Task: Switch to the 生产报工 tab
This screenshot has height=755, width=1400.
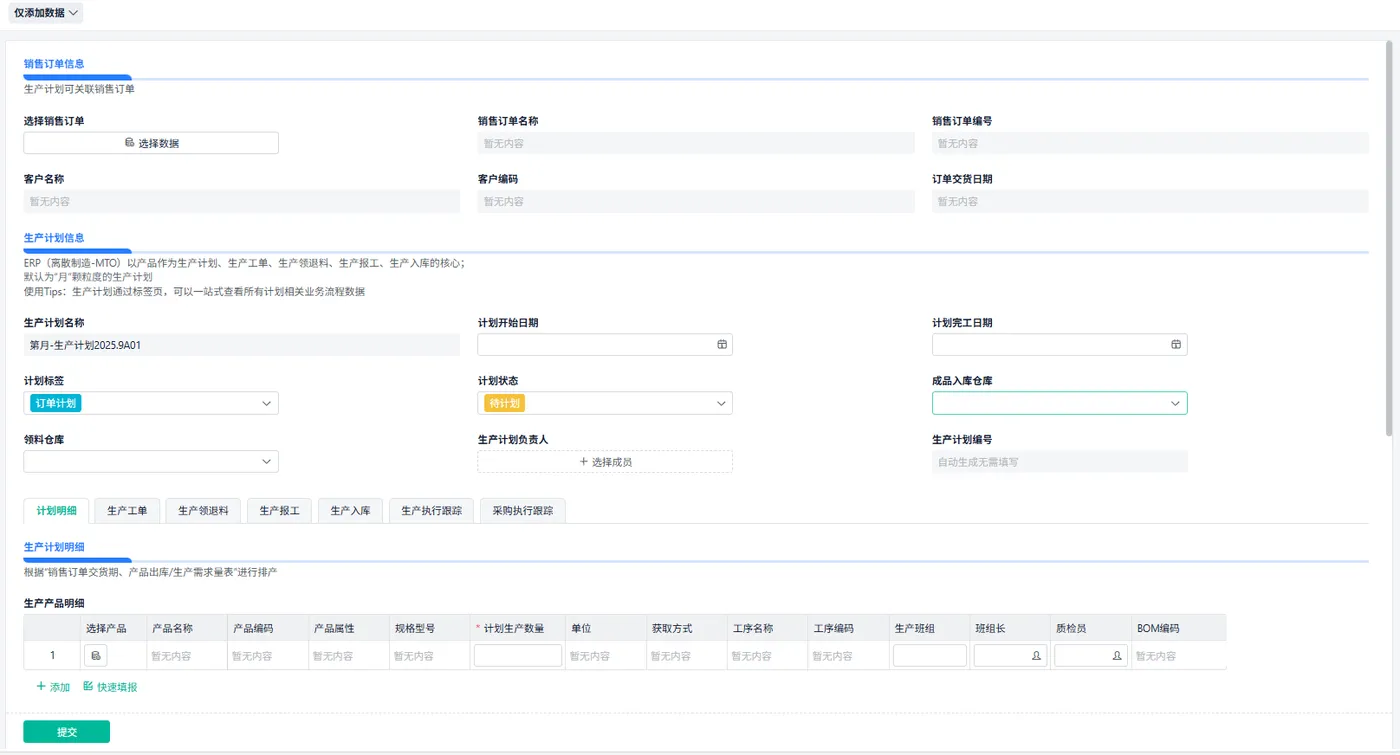Action: [279, 510]
